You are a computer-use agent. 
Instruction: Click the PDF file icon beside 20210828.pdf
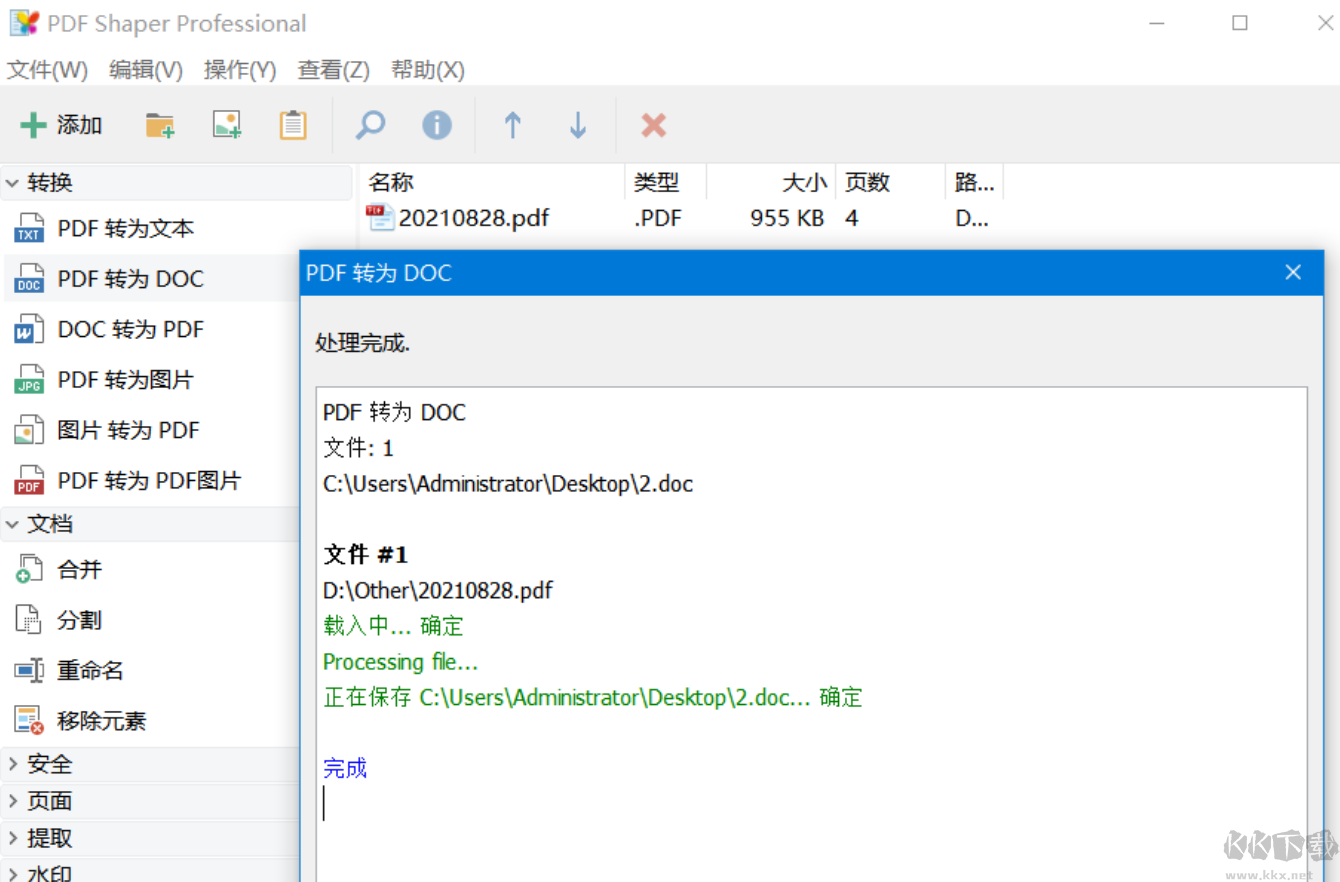[380, 218]
